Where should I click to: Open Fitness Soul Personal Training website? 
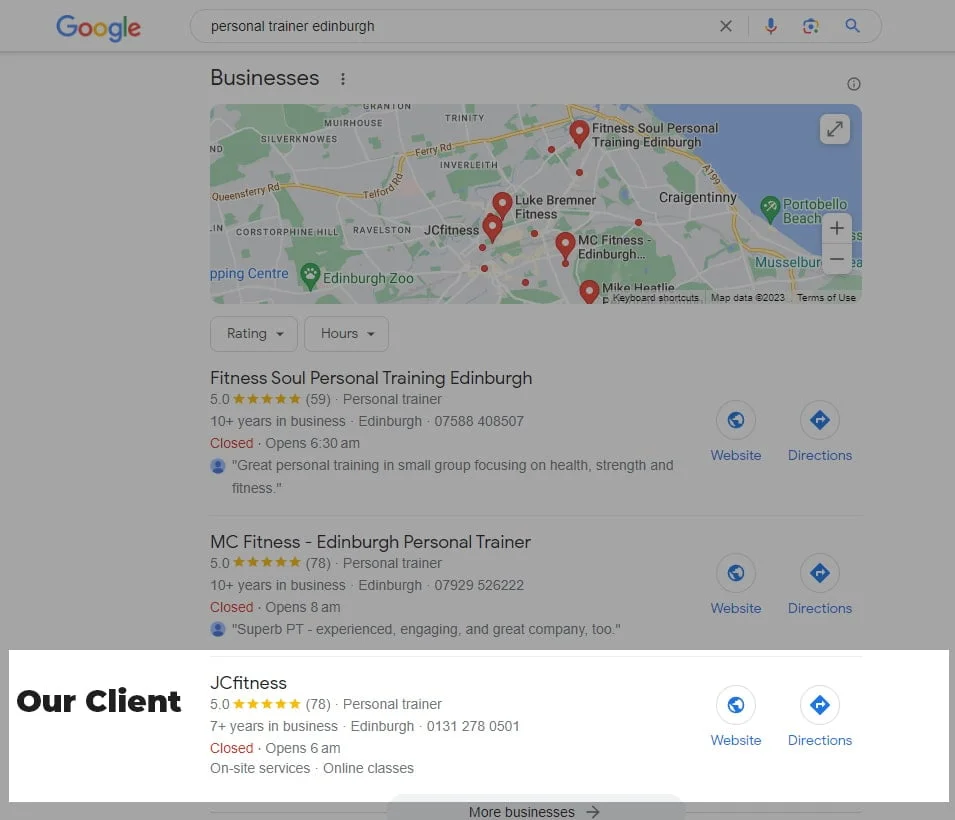click(x=736, y=432)
